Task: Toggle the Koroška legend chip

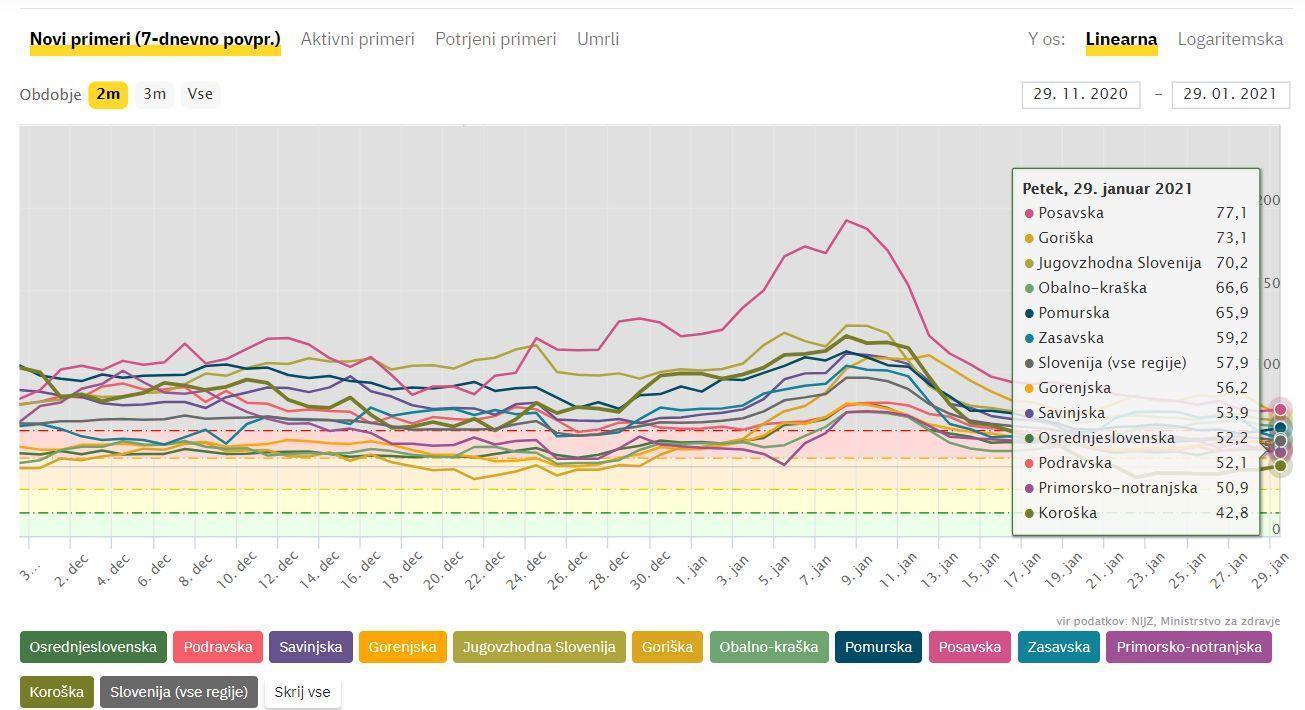Action: pos(56,691)
